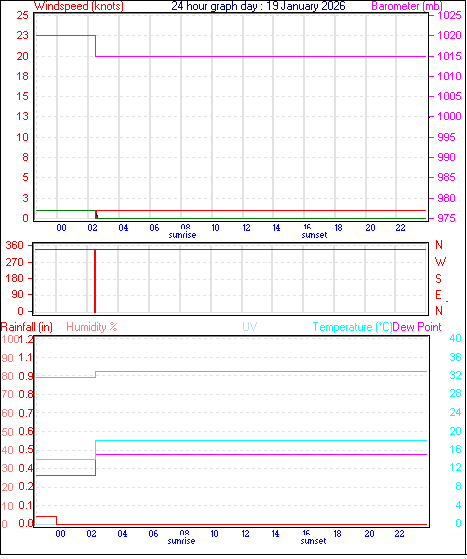
Task: Click the 'sunrise' label under the windspeed graph
Action: point(183,235)
